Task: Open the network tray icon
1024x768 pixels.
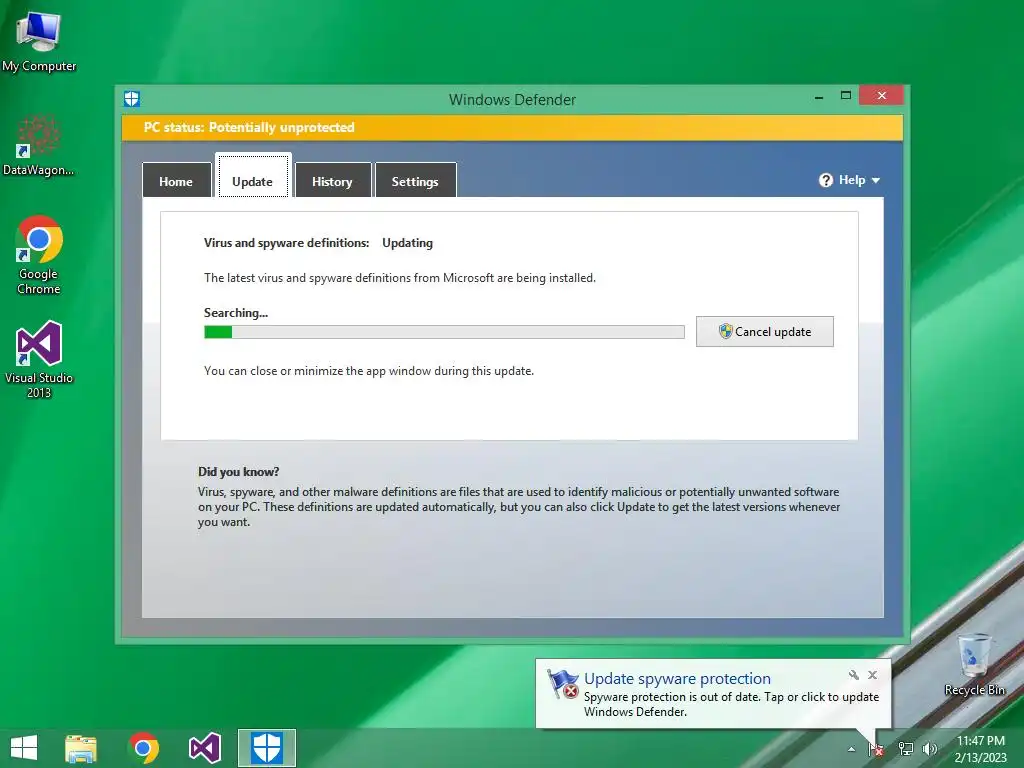Action: pyautogui.click(x=906, y=749)
